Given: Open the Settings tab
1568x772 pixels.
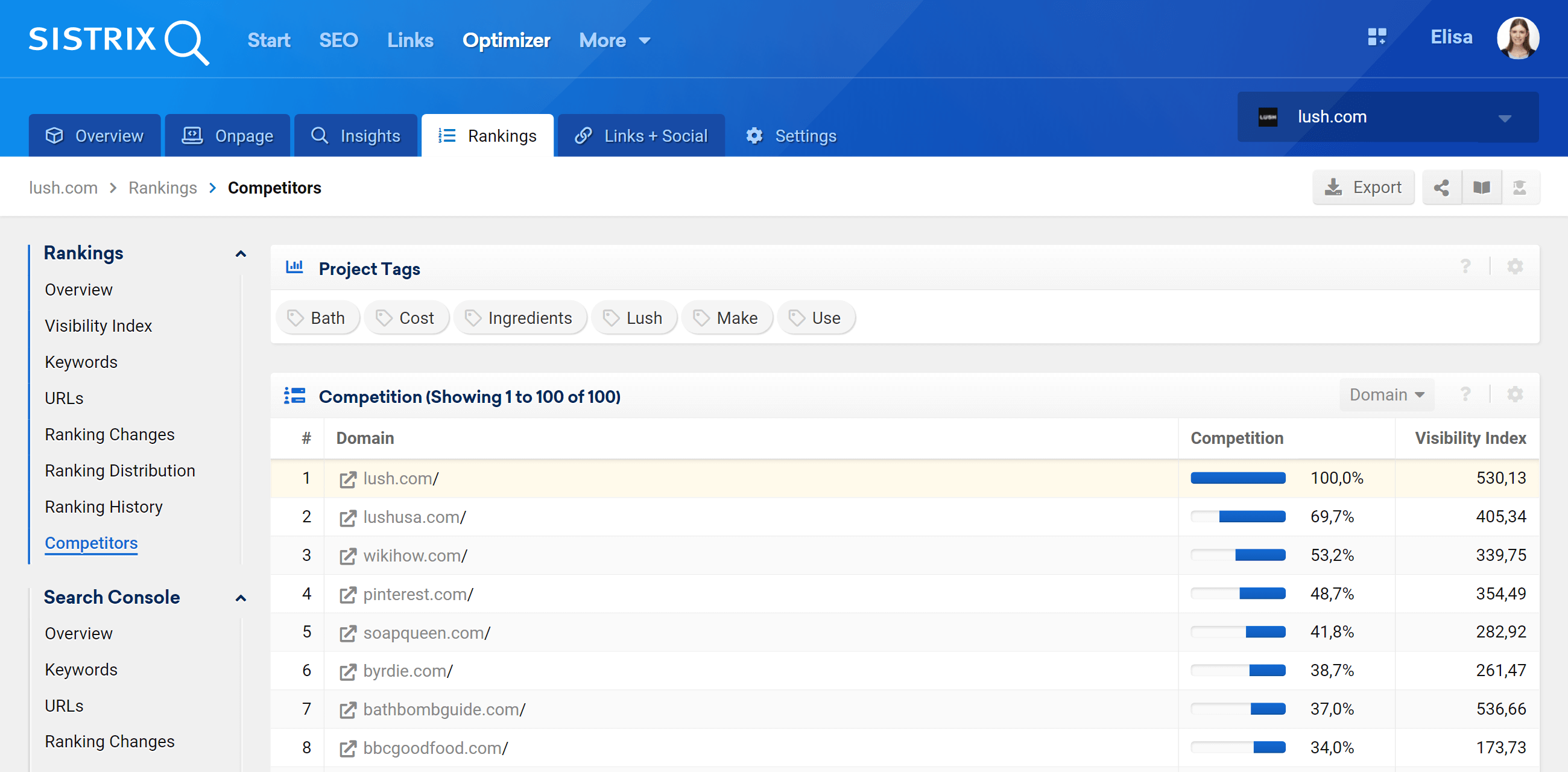Looking at the screenshot, I should 791,136.
